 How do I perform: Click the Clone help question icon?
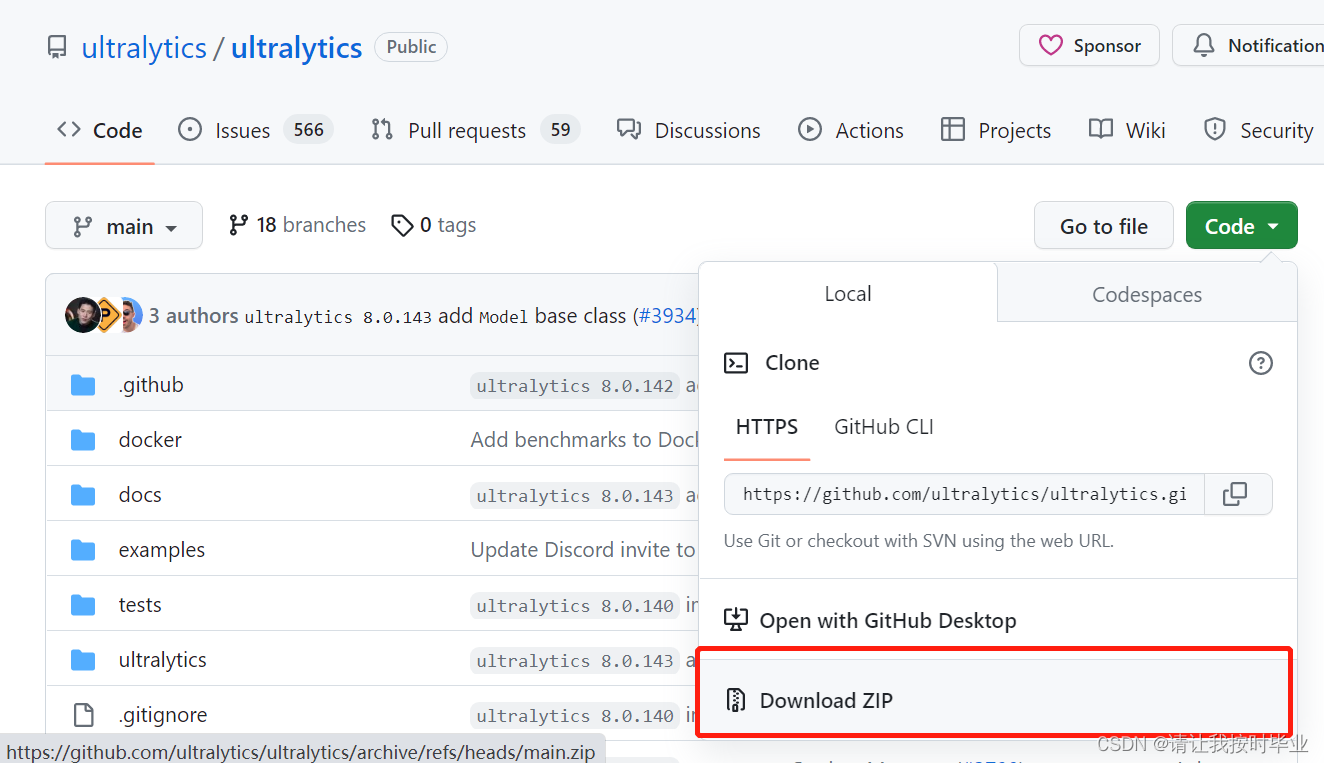pyautogui.click(x=1261, y=363)
